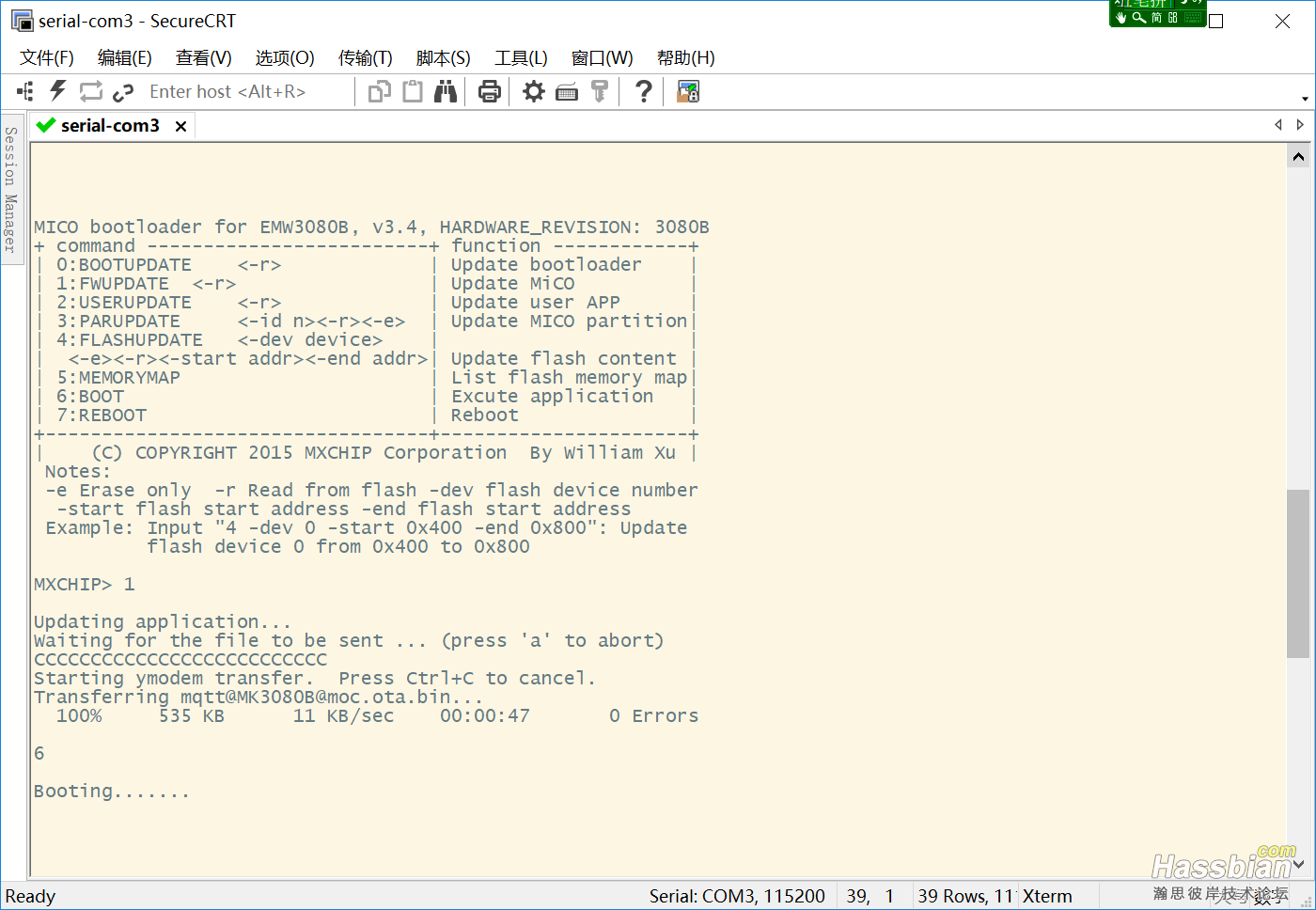This screenshot has height=910, width=1316.
Task: Click the Copy toolbar icon
Action: point(380,91)
